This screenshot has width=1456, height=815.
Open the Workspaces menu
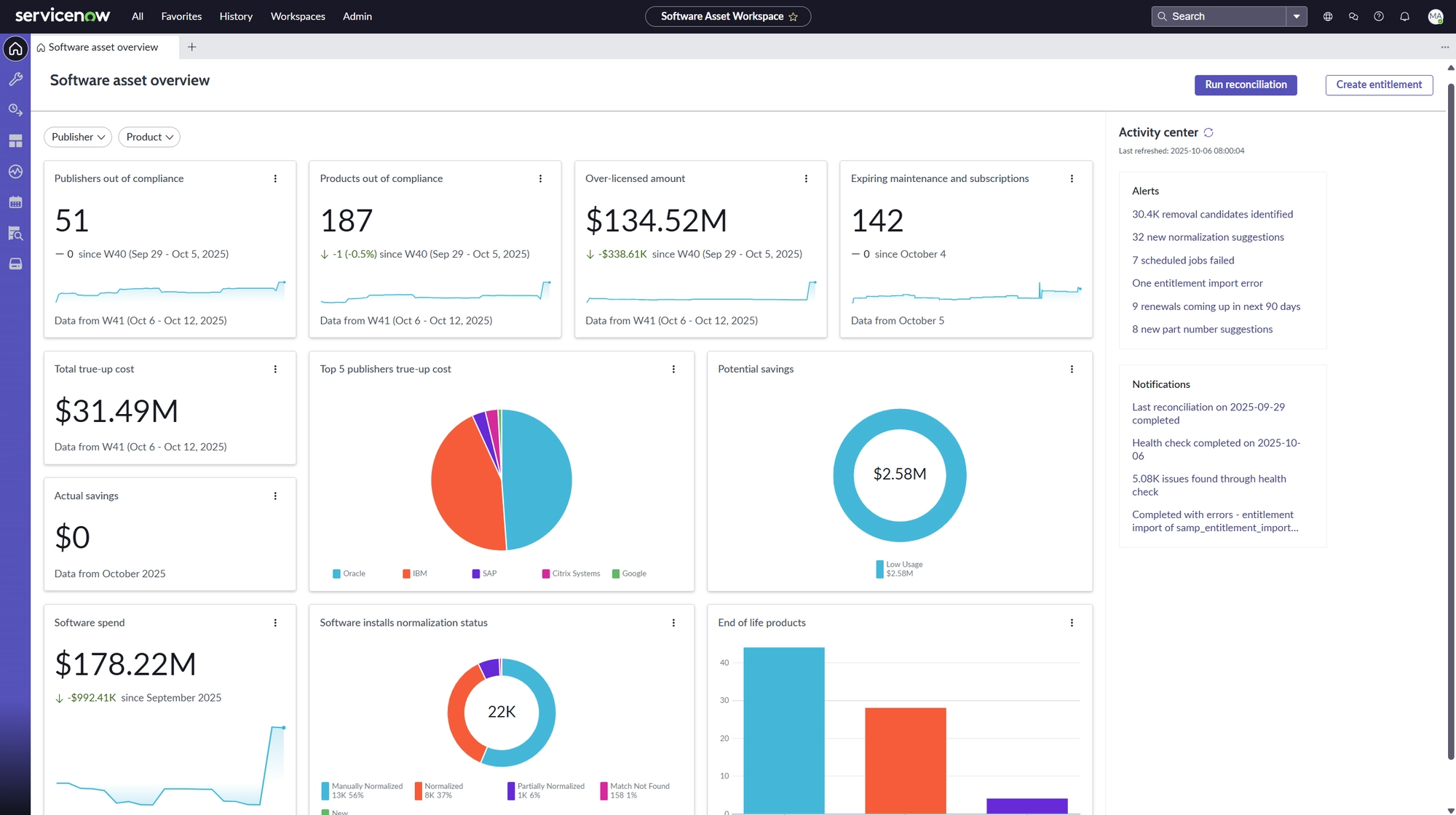298,17
